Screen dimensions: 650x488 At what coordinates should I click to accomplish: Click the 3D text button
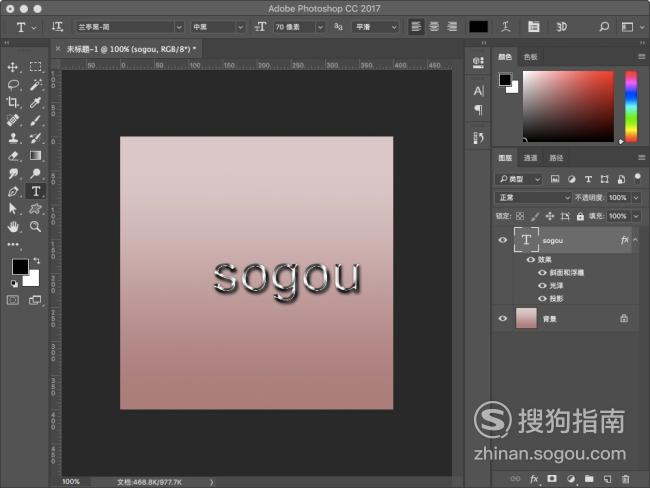point(561,27)
